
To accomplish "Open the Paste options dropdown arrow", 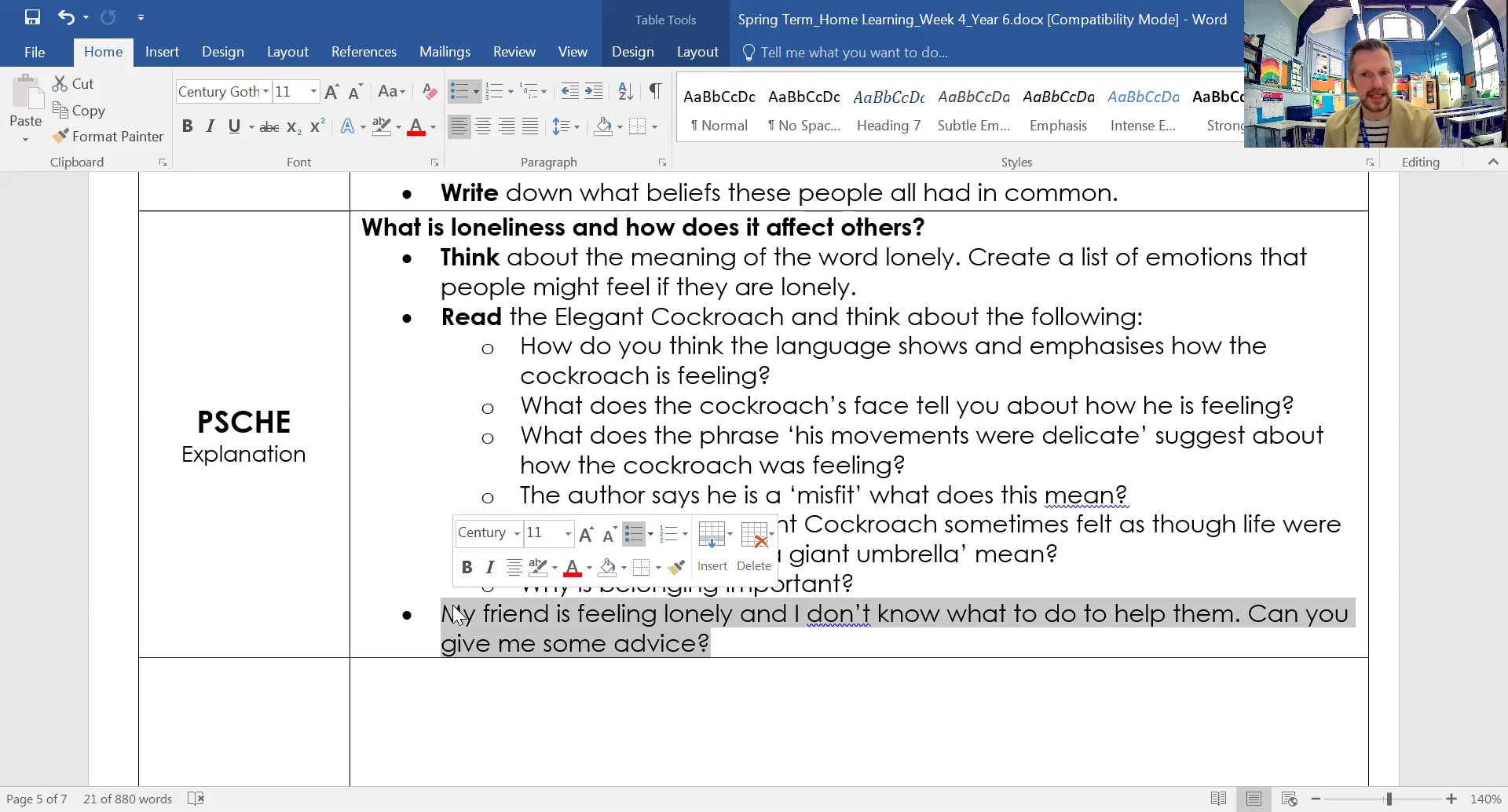I will point(26,140).
